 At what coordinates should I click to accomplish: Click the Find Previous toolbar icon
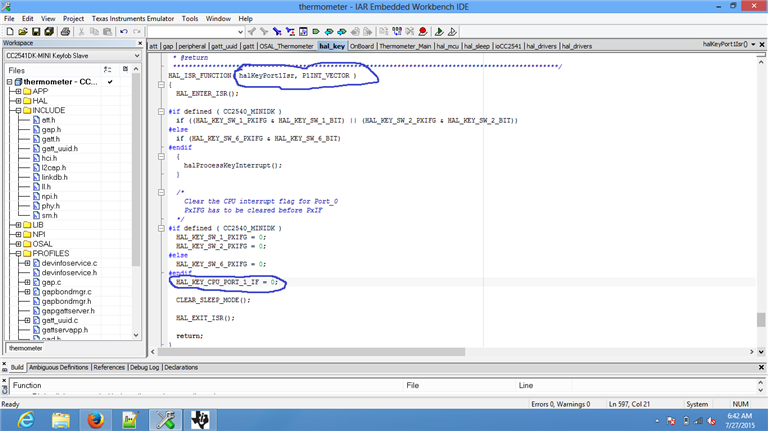(x=252, y=32)
